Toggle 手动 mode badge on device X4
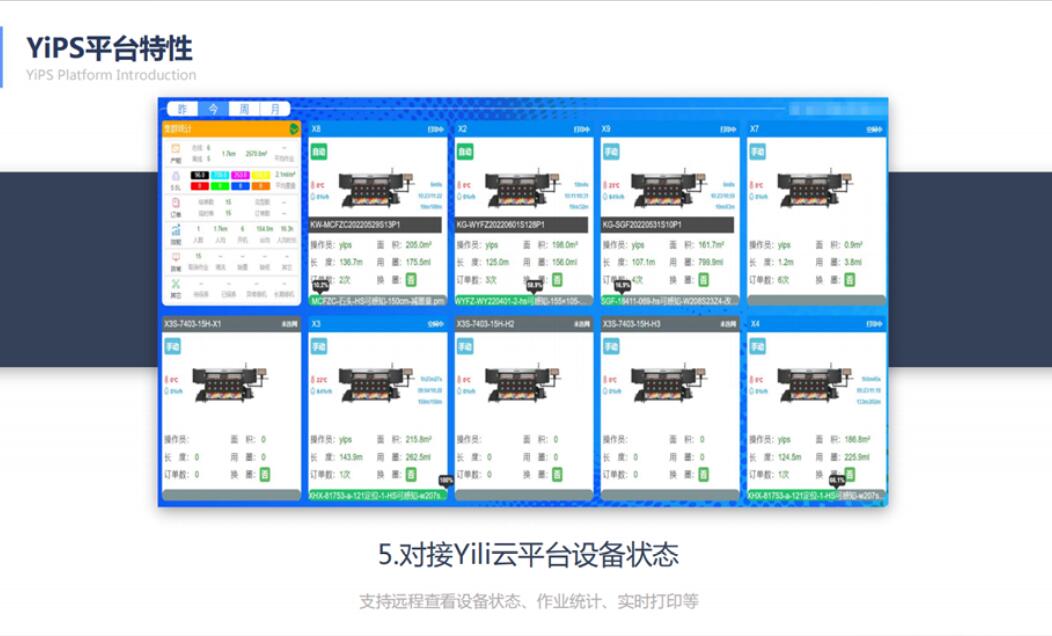Screen dimensions: 1052x636 (759, 347)
